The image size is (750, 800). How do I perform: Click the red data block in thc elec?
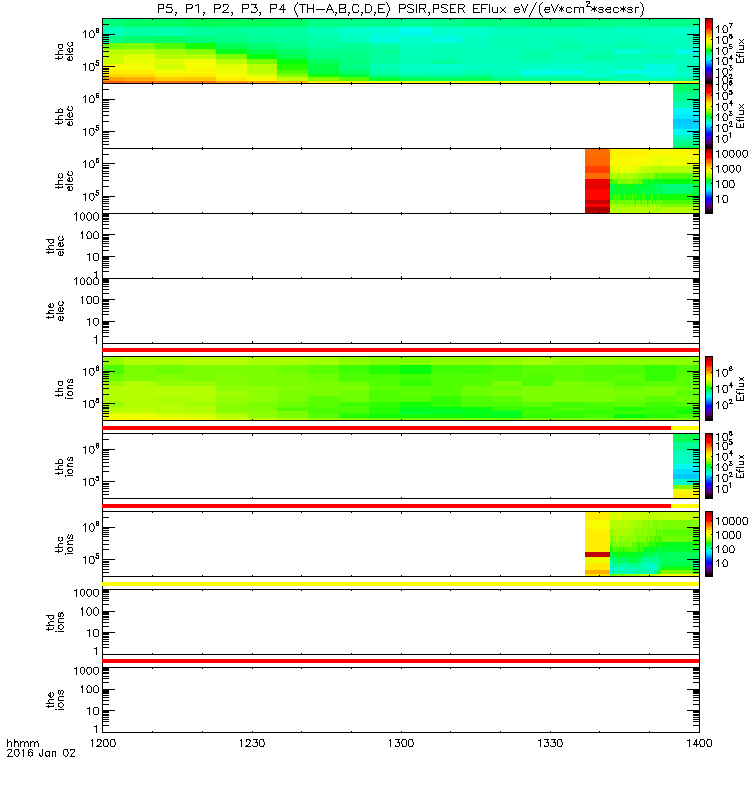[597, 181]
